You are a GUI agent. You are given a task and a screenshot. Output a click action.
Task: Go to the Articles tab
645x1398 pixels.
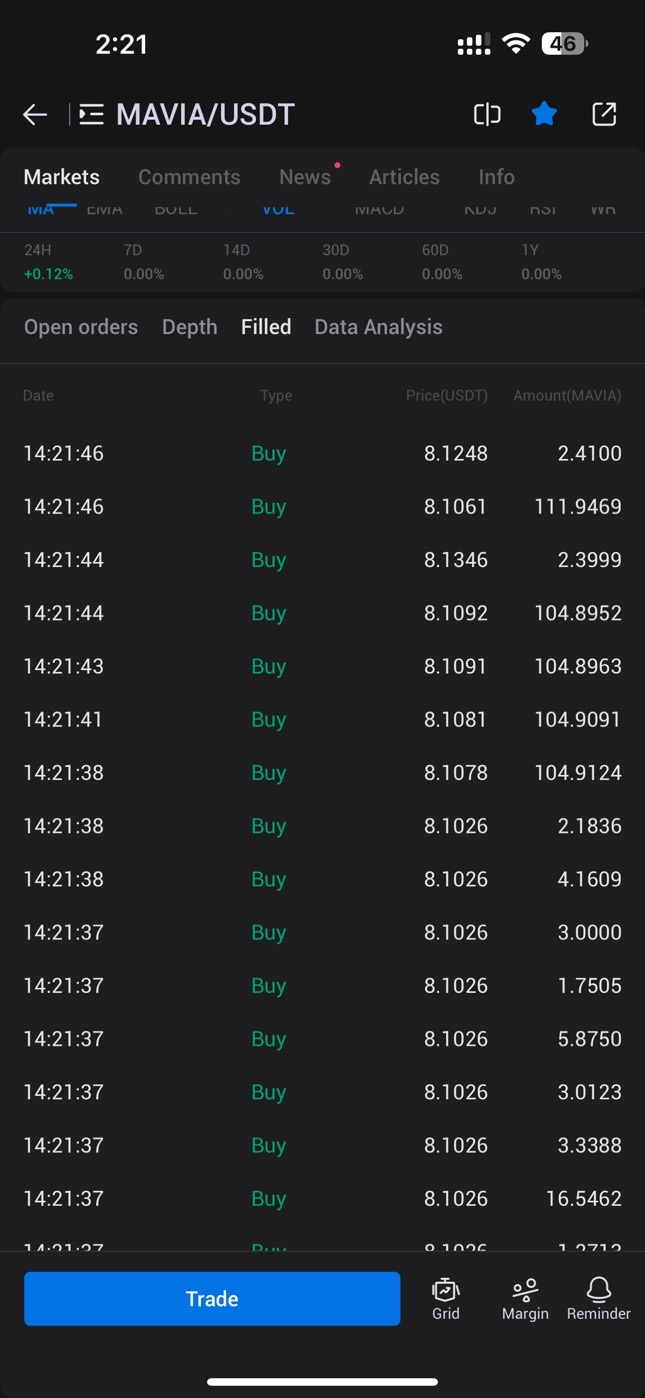(404, 177)
